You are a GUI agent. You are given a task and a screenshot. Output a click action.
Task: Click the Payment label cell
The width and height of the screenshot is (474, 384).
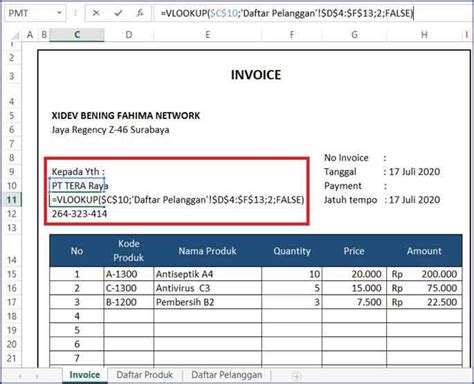343,186
